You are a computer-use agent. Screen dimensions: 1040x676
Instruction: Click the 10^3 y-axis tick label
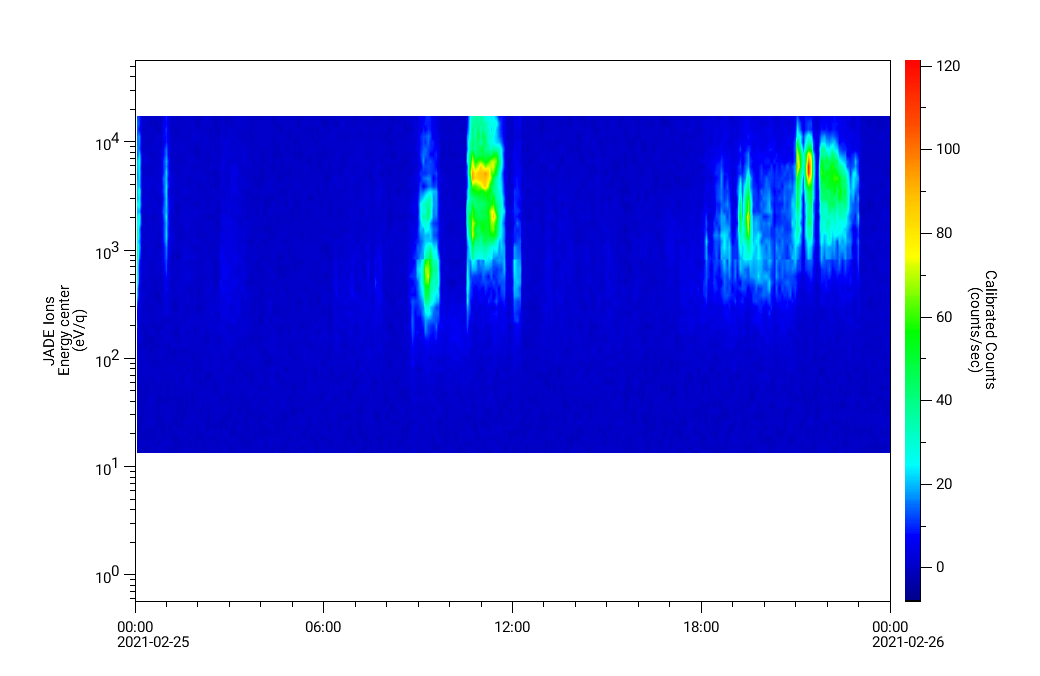pyautogui.click(x=107, y=250)
